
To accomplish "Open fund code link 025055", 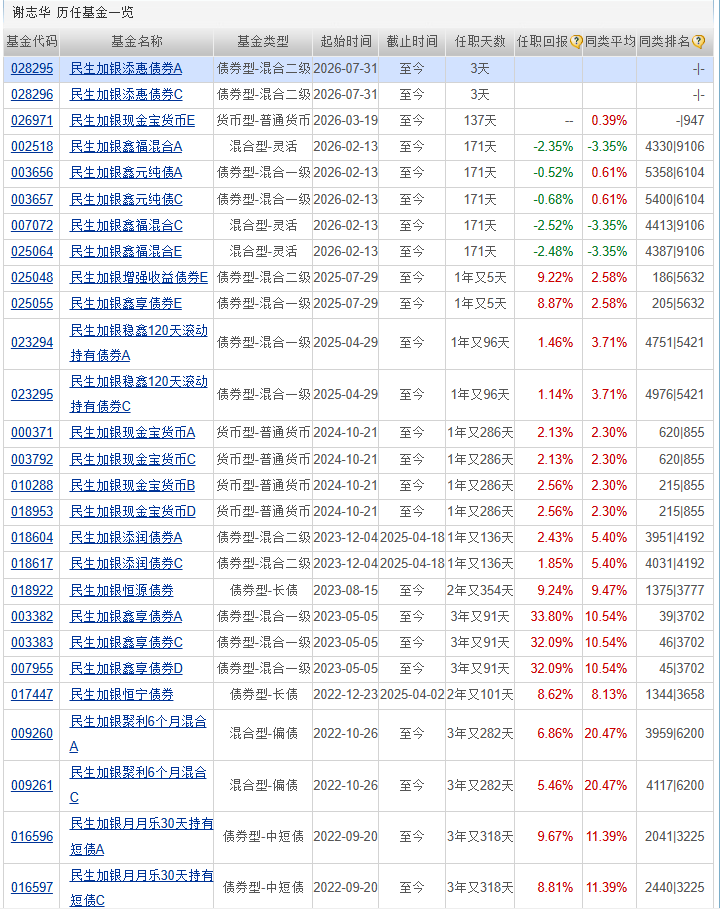I will (32, 303).
